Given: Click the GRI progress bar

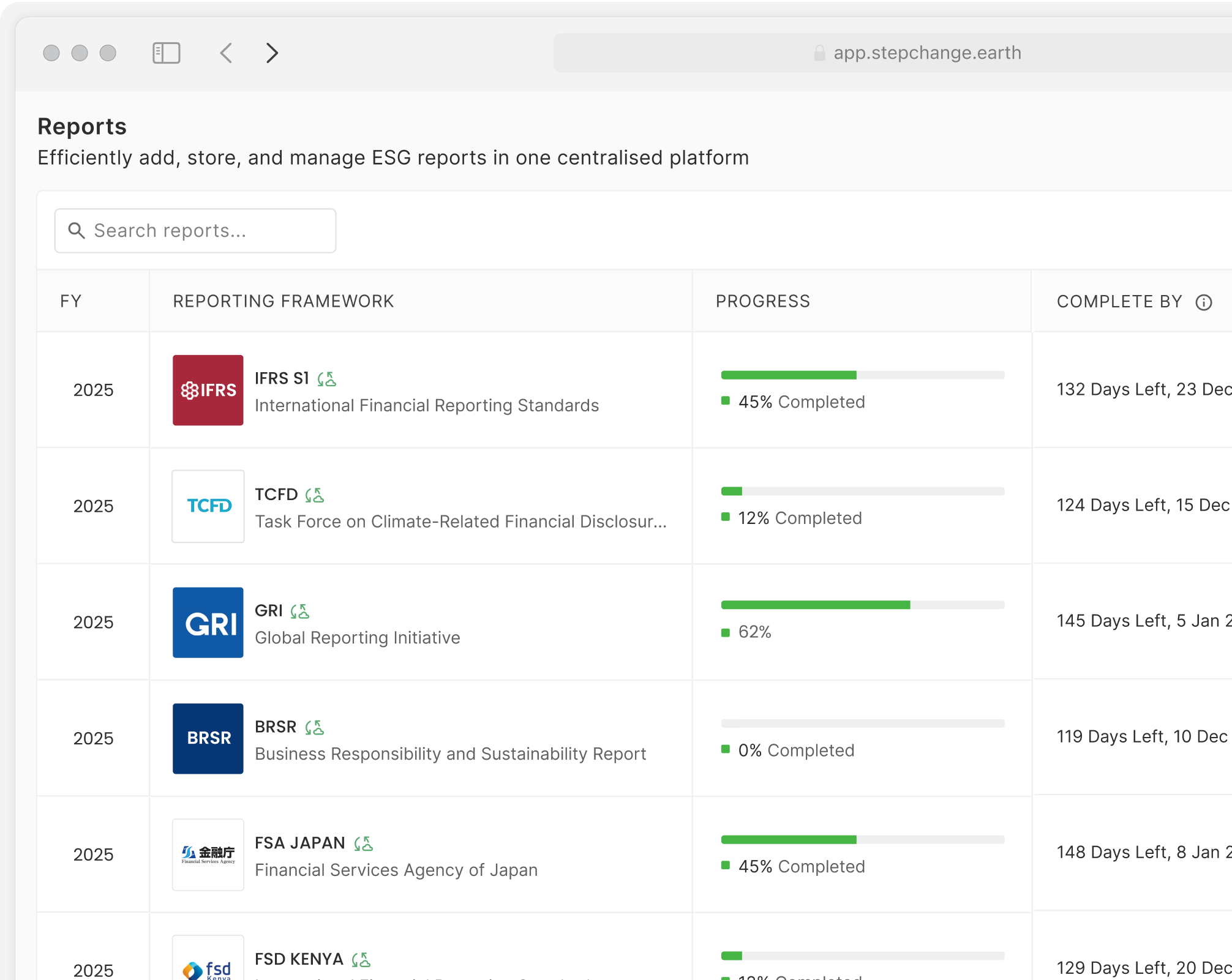Looking at the screenshot, I should click(863, 605).
